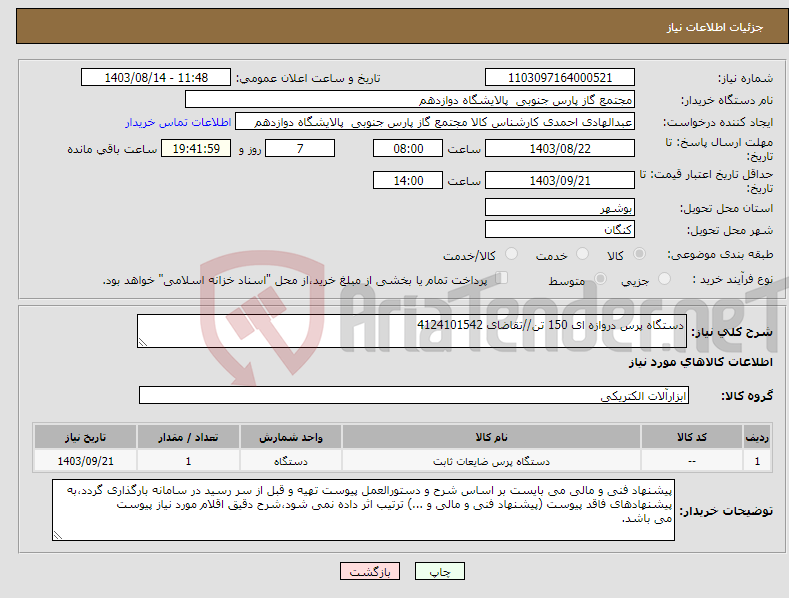The width and height of the screenshot is (789, 598).
Task: Open اطلاعات تماس خریدار link
Action: (178, 122)
